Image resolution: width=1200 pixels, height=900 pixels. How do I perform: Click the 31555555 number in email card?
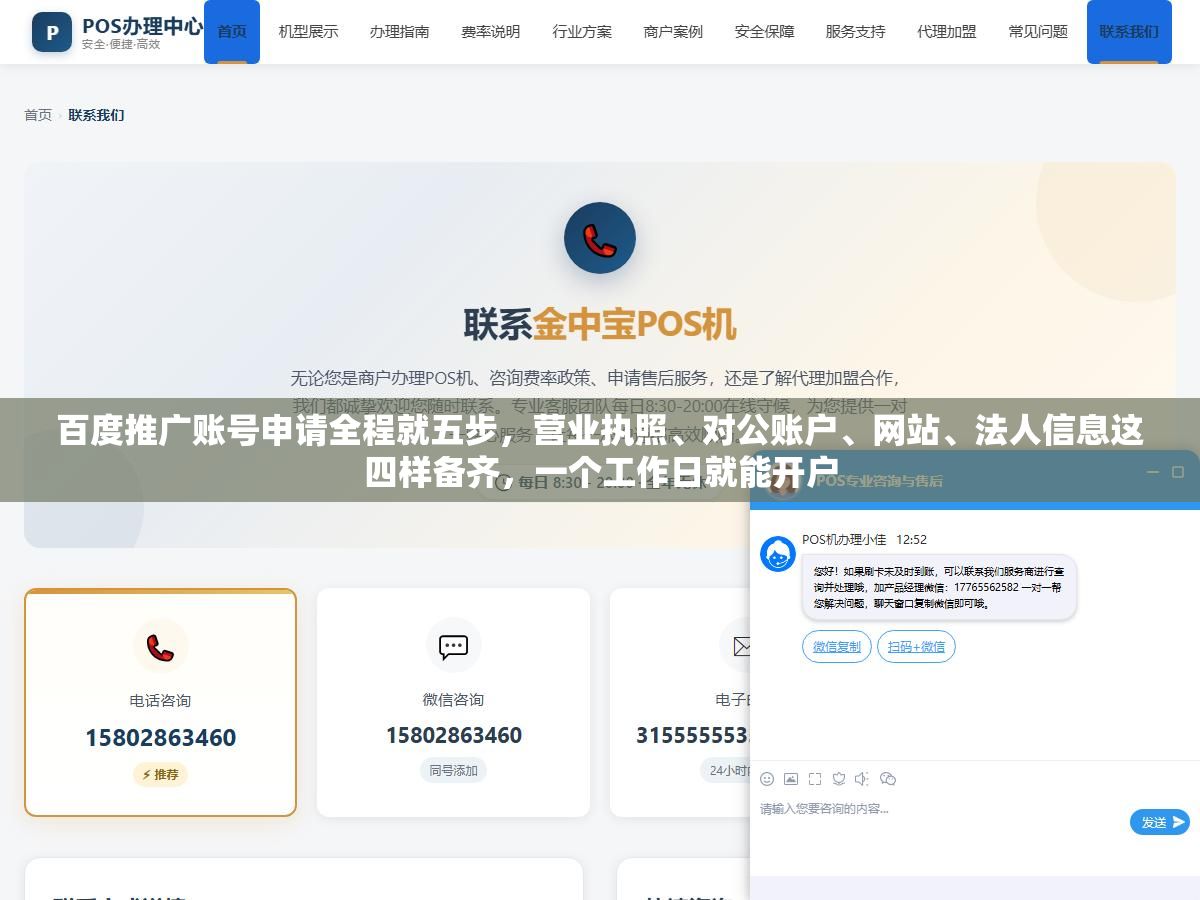coord(693,735)
